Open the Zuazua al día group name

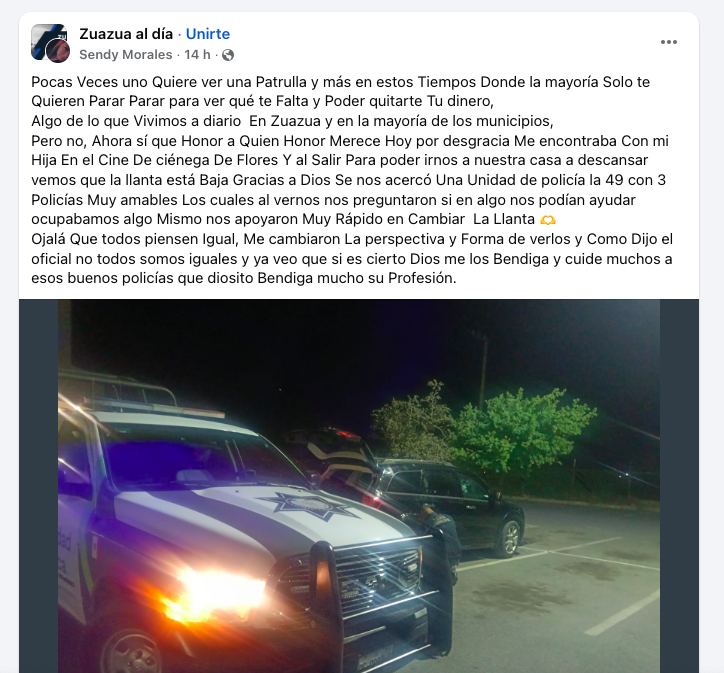pos(126,34)
